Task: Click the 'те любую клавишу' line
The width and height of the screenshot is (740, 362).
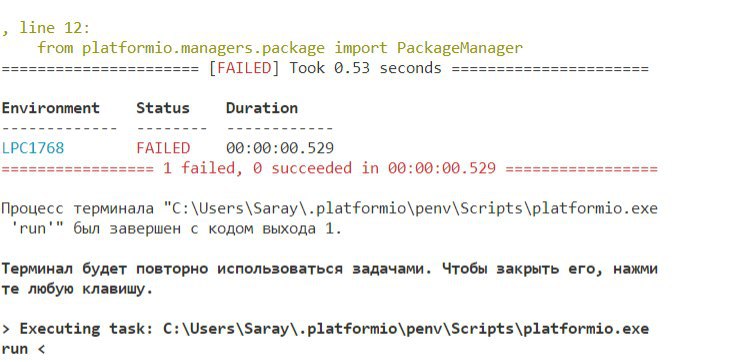Action: coord(77,289)
